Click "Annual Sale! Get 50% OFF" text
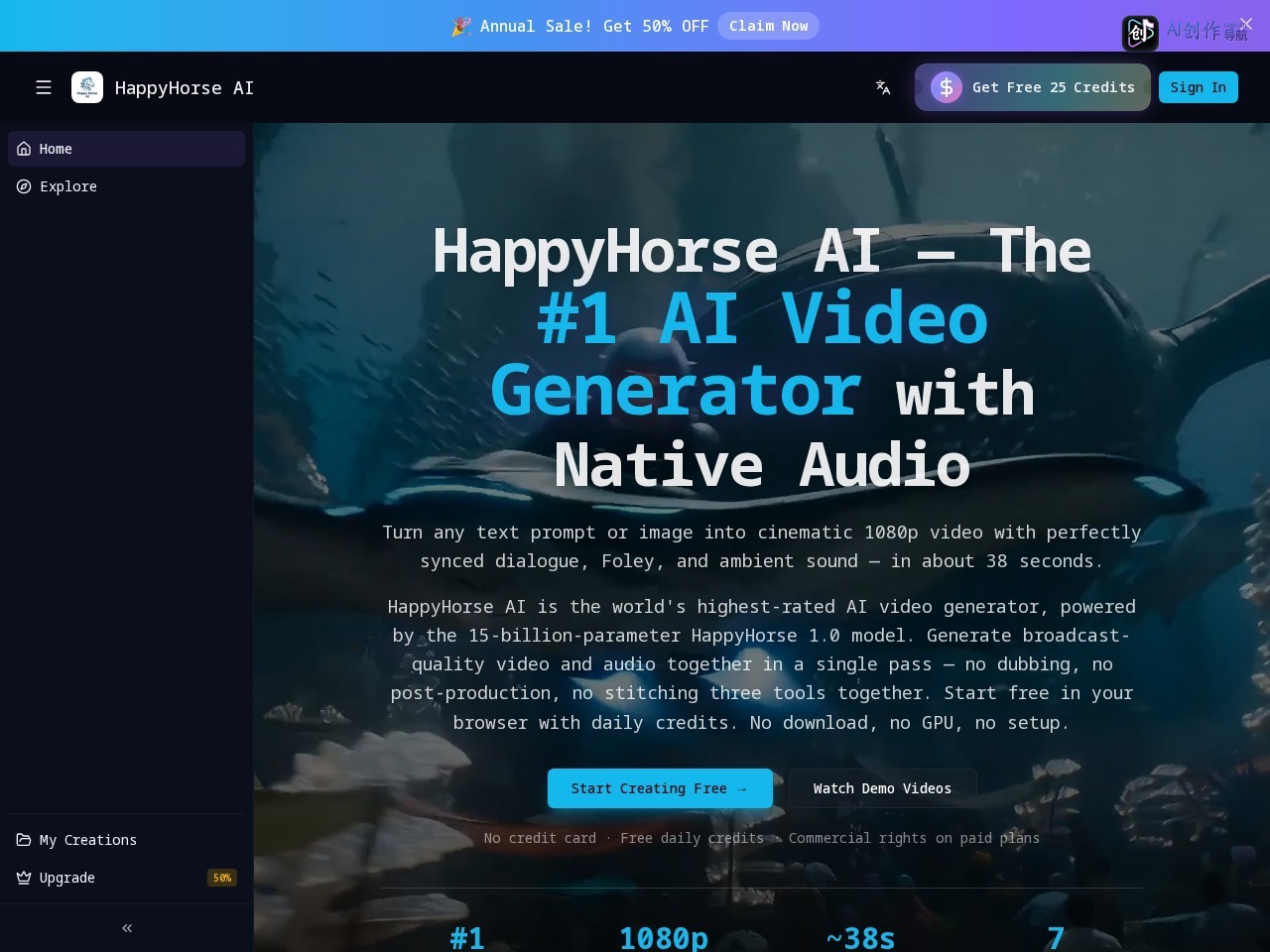This screenshot has width=1270, height=952. 594,26
